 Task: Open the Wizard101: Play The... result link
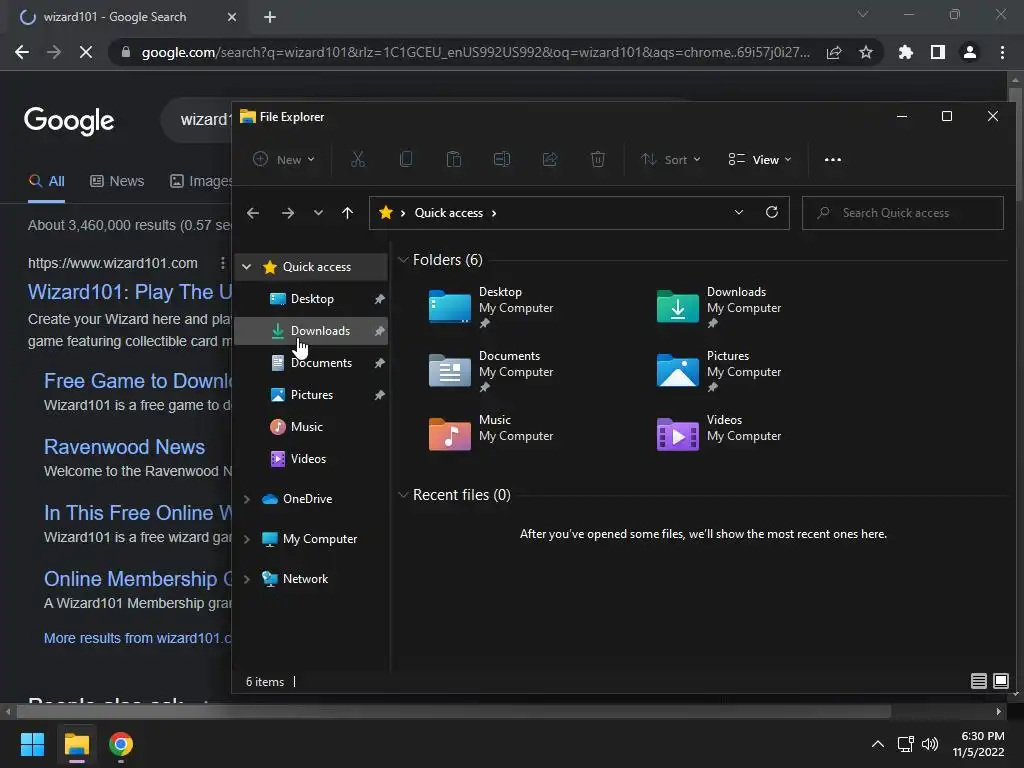pos(129,291)
